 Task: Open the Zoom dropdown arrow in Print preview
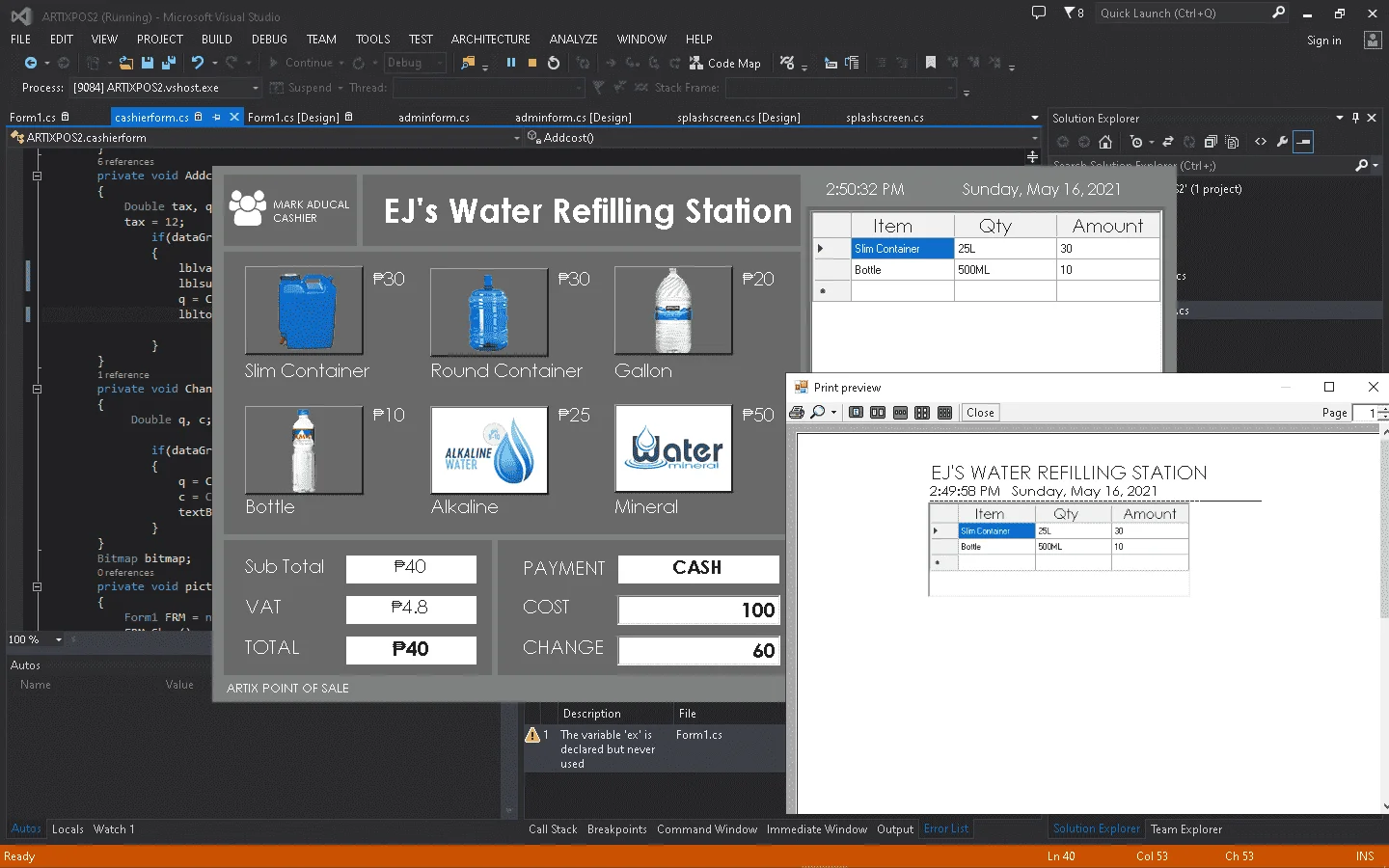pyautogui.click(x=833, y=413)
